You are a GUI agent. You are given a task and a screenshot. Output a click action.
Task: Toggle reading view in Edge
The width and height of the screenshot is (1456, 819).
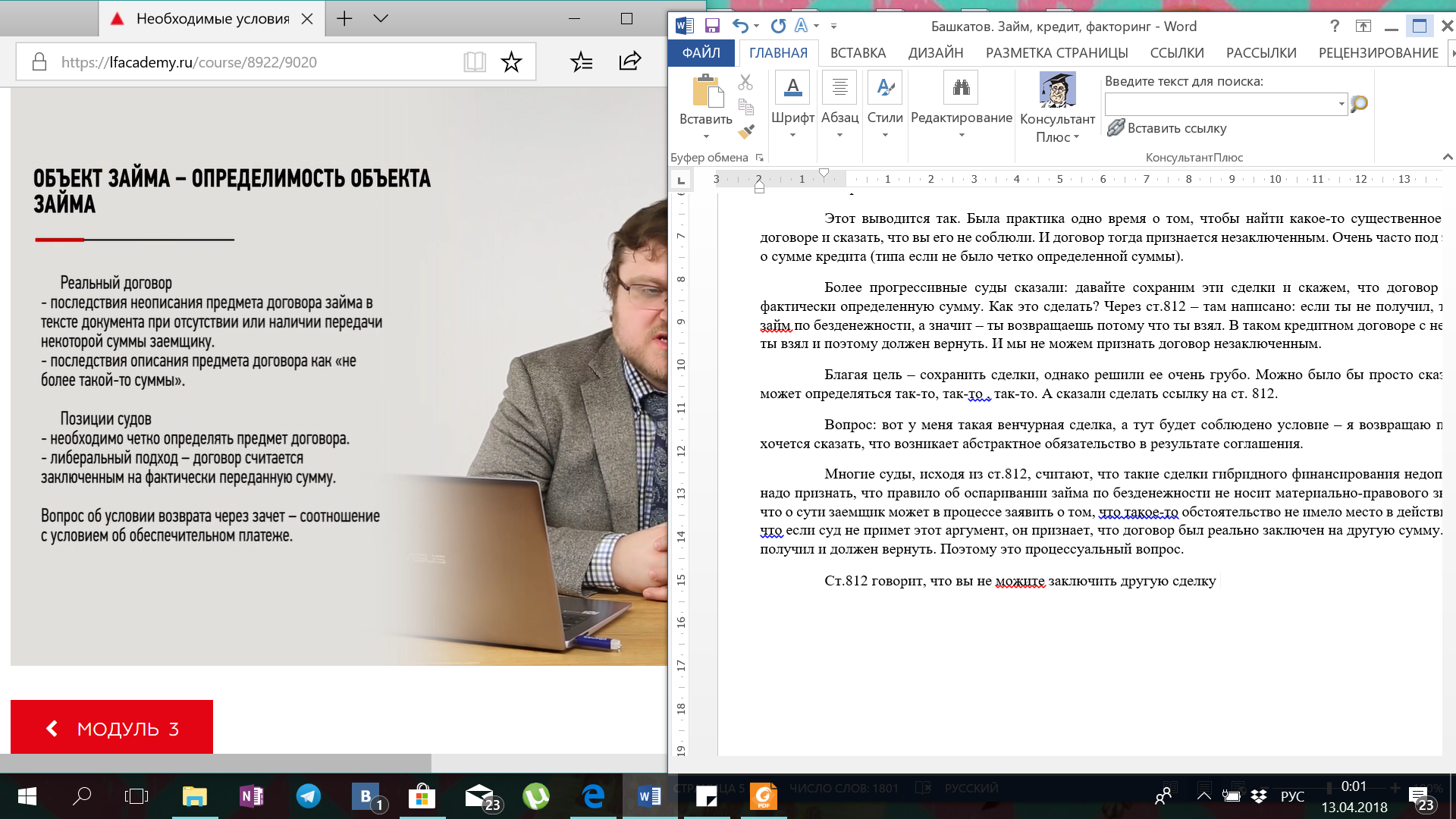475,62
